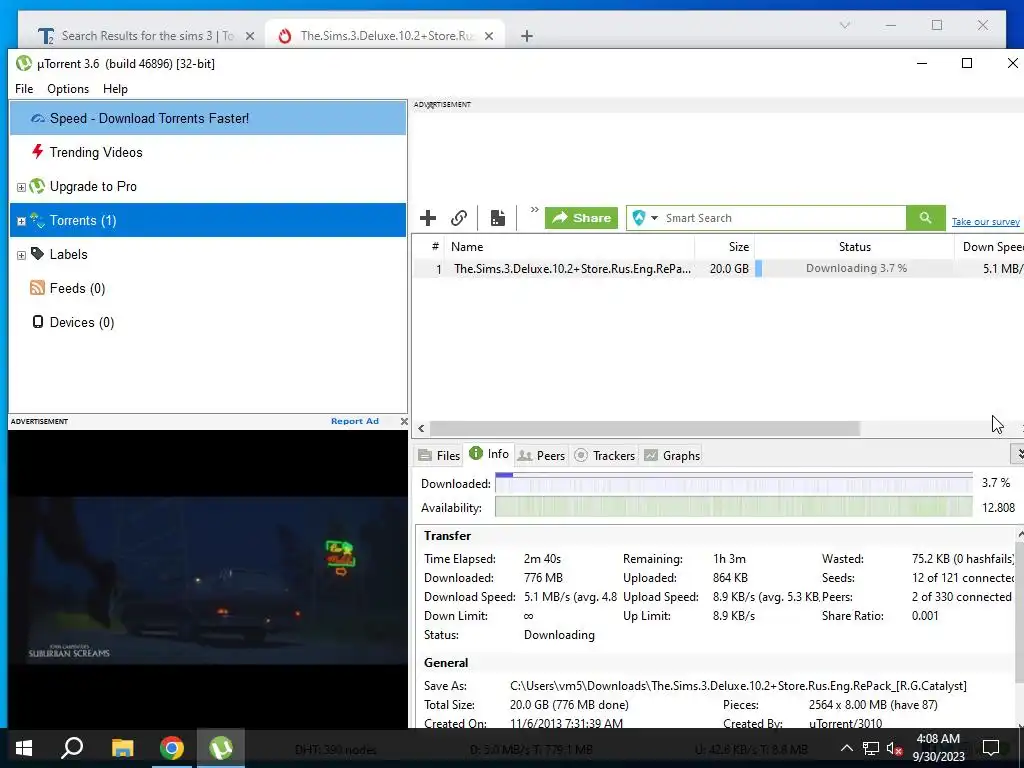Image resolution: width=1024 pixels, height=768 pixels.
Task: Expand the toolbar overflow chevron
Action: click(534, 210)
